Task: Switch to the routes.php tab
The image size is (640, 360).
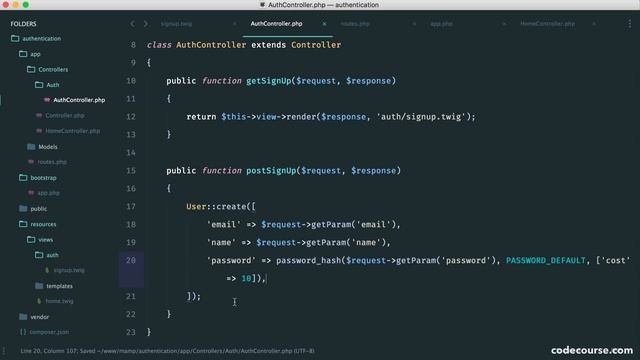Action: click(355, 24)
